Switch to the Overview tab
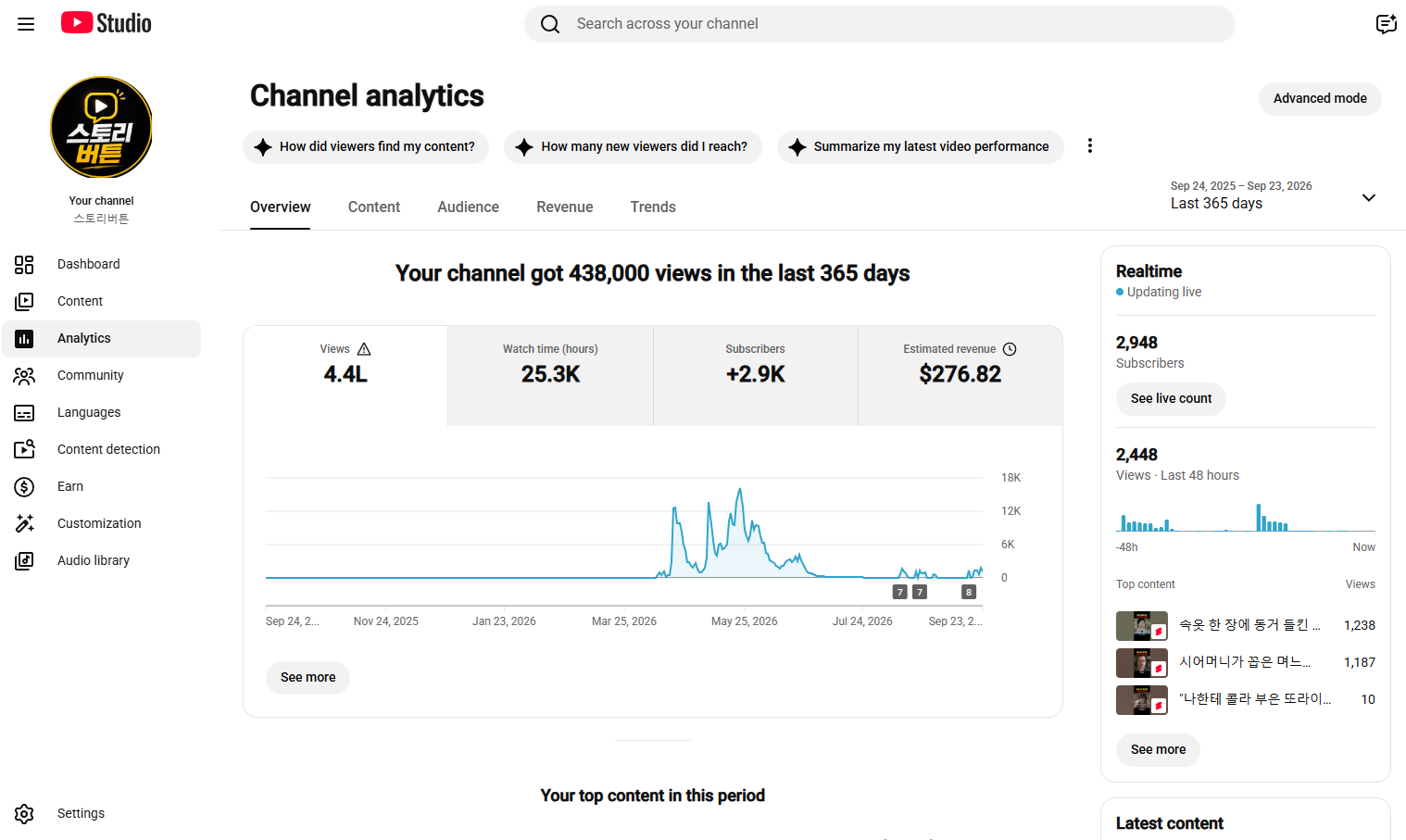The image size is (1406, 840). tap(280, 207)
